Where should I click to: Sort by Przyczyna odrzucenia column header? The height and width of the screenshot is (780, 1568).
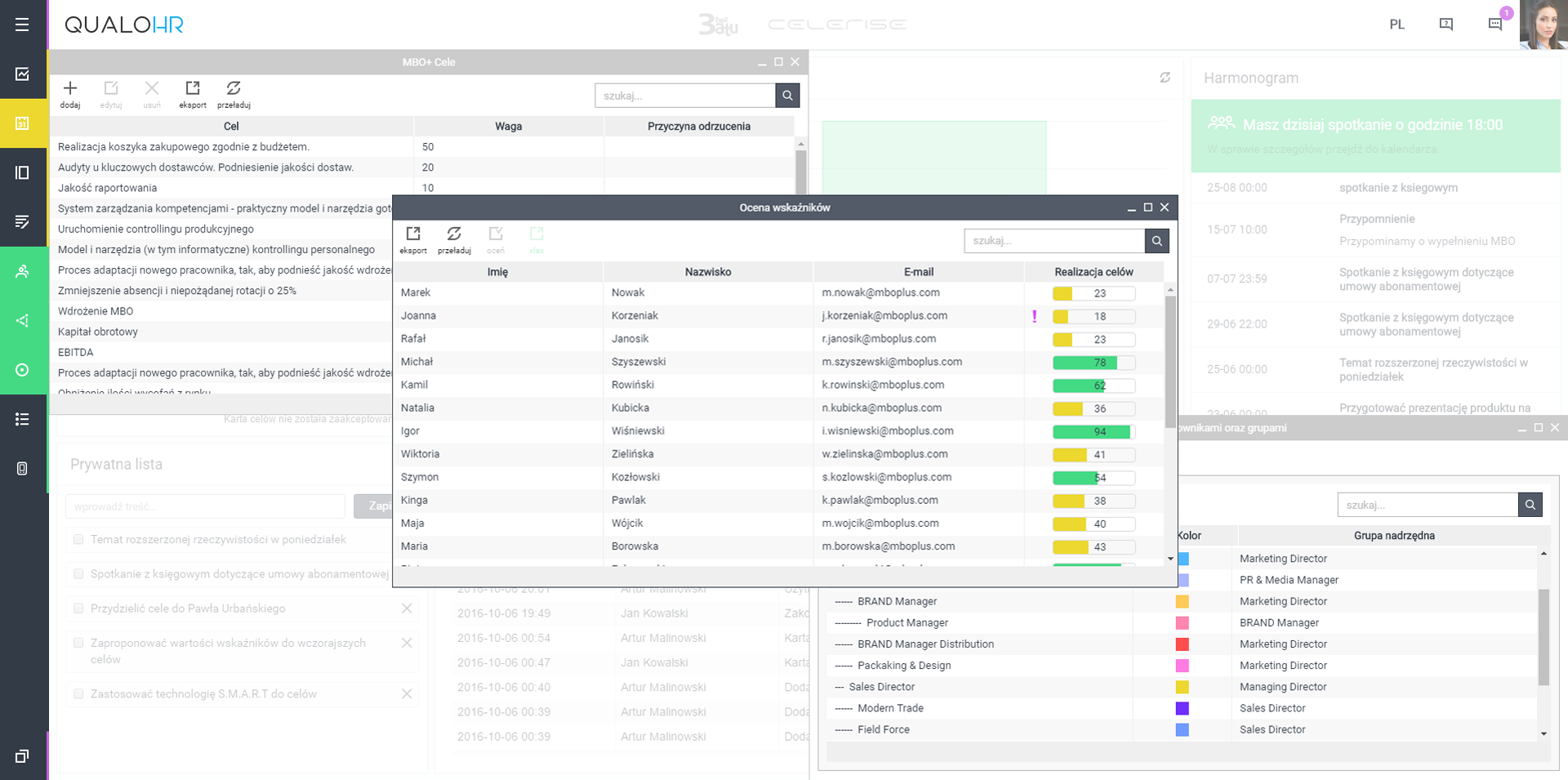click(x=699, y=126)
